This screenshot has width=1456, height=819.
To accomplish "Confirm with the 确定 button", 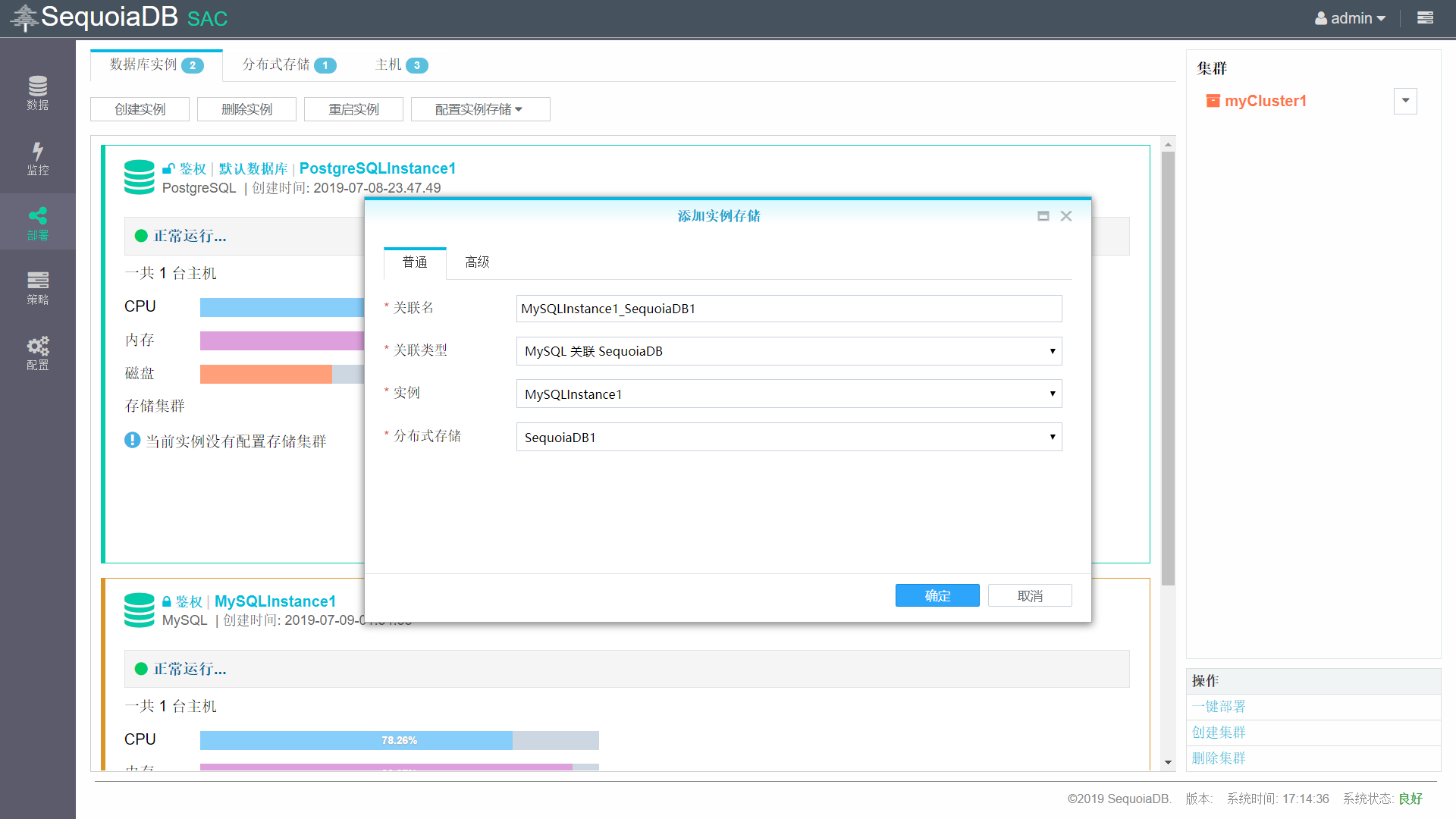I will tap(937, 596).
